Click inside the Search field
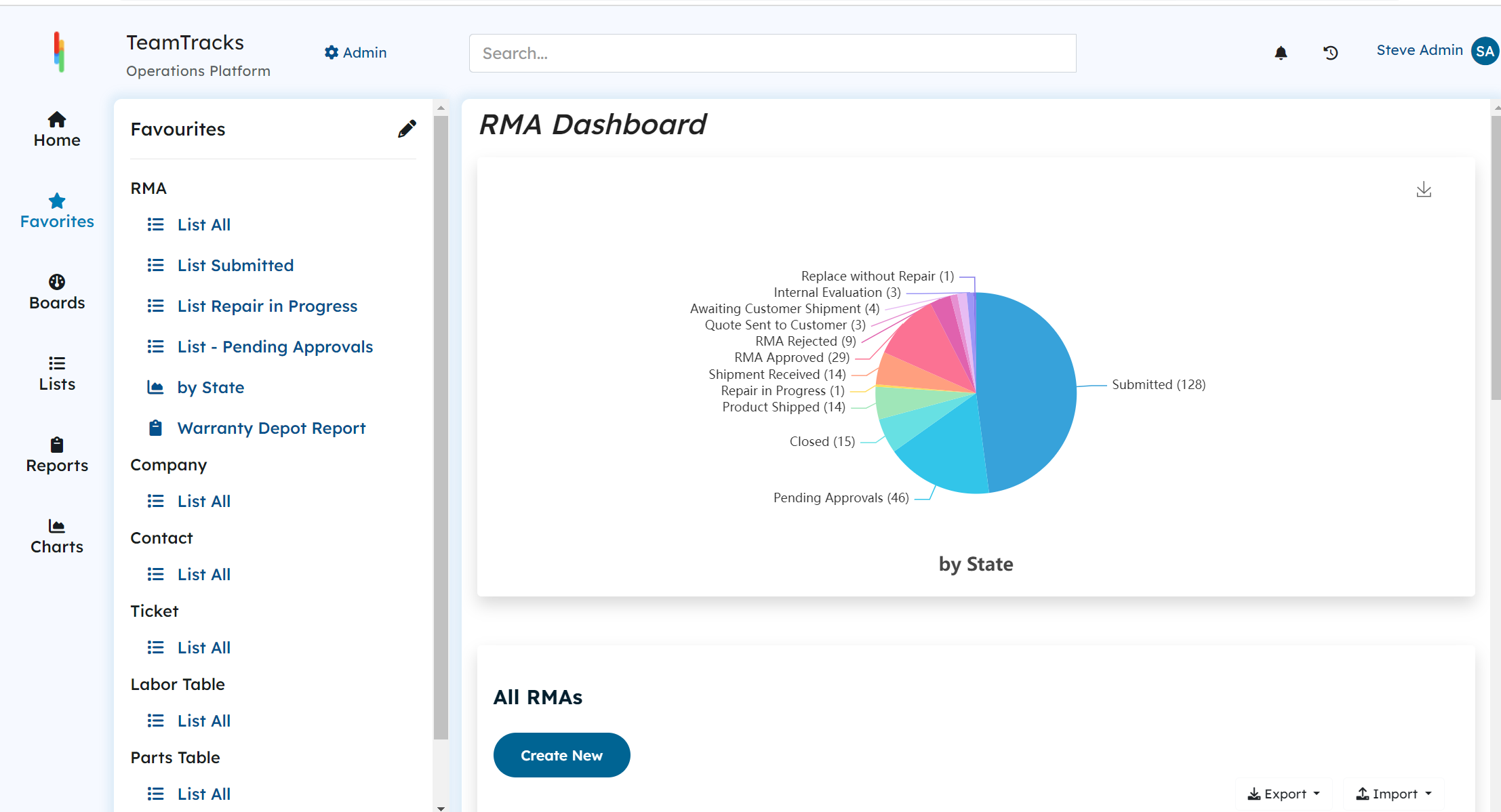The width and height of the screenshot is (1501, 812). (x=772, y=53)
